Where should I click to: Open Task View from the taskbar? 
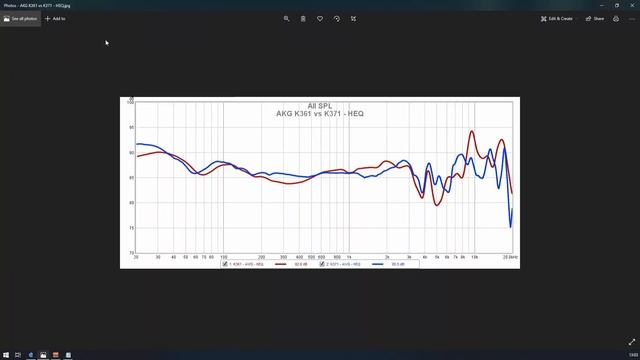click(x=18, y=355)
